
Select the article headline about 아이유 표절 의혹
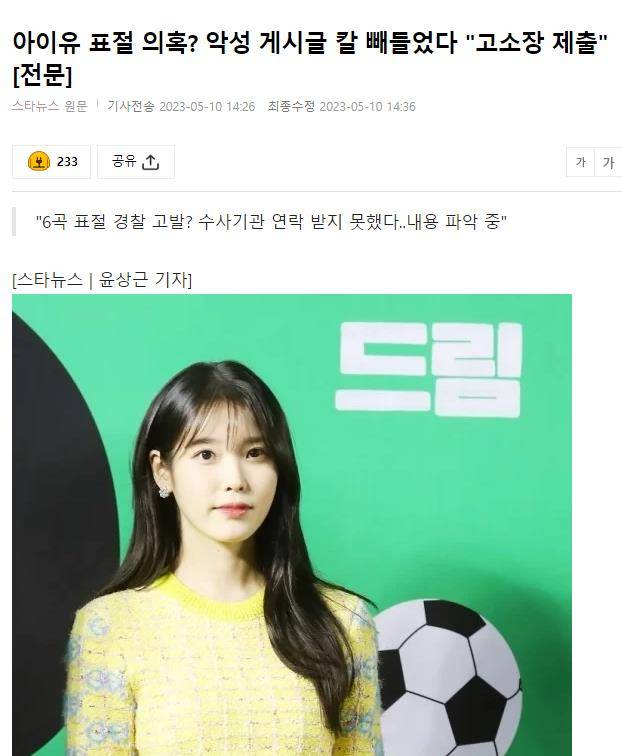pyautogui.click(x=309, y=59)
